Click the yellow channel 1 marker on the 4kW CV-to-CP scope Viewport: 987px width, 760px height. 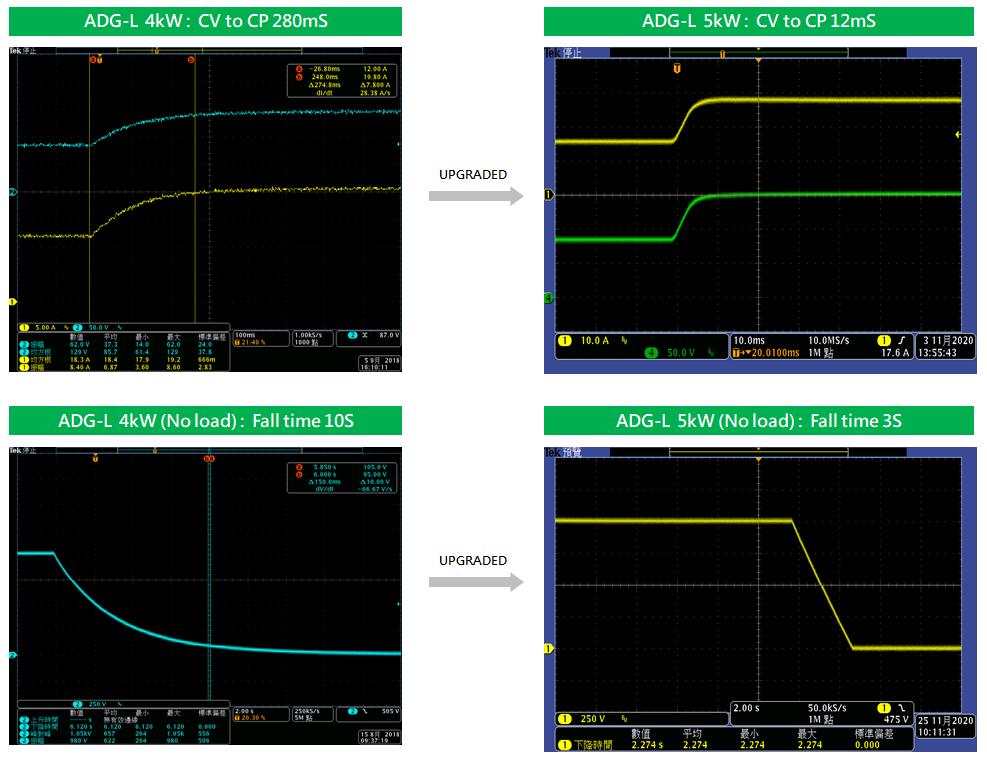pyautogui.click(x=13, y=301)
